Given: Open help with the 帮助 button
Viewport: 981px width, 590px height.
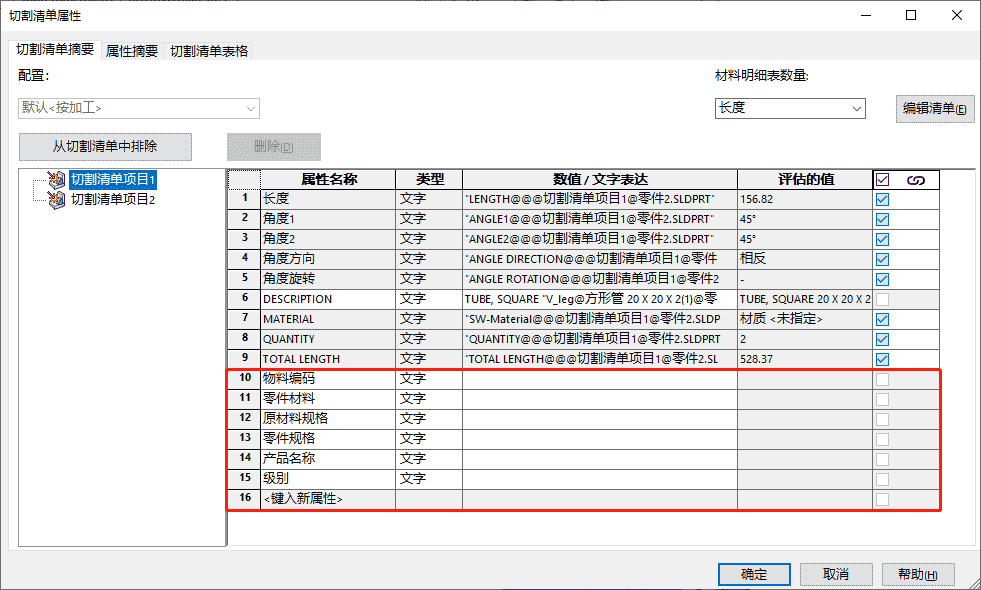Looking at the screenshot, I should pos(918,574).
